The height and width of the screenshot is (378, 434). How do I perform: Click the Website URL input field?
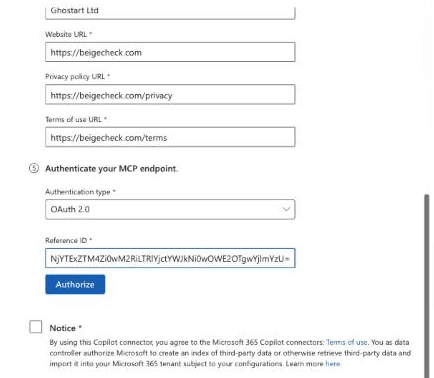point(170,52)
